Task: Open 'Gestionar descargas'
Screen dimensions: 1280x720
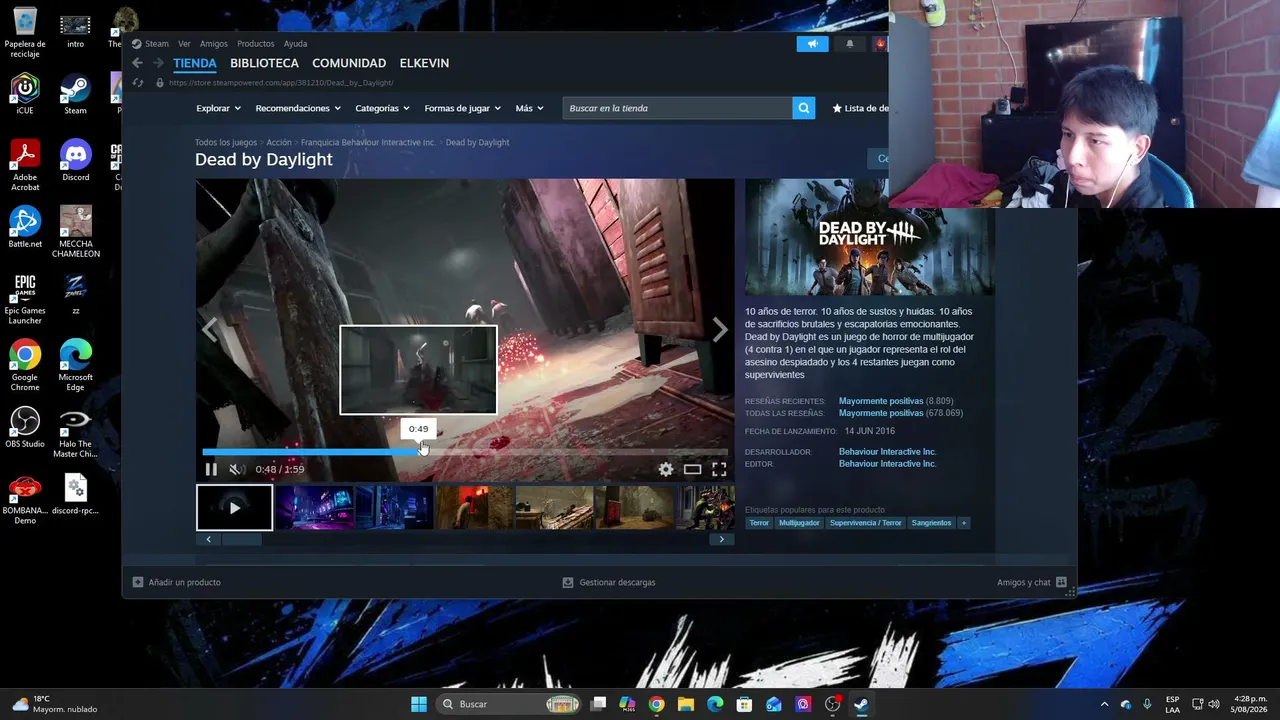Action: click(x=609, y=582)
